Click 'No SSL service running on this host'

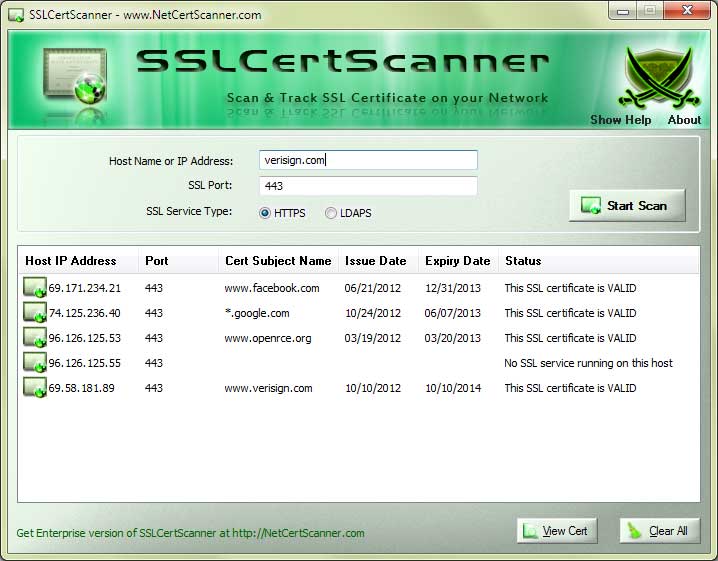pos(588,363)
